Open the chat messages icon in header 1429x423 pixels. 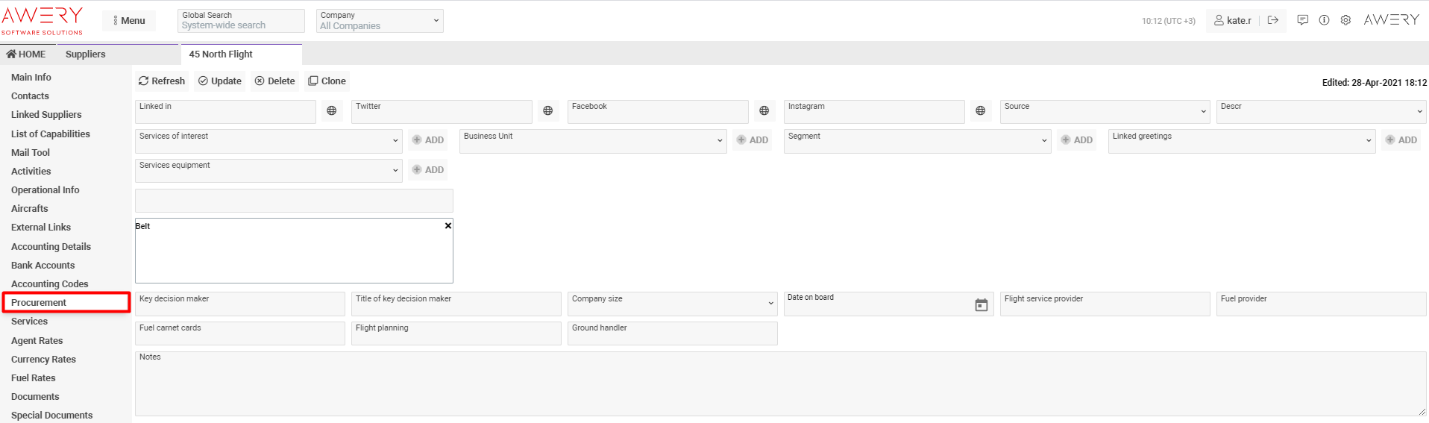click(1302, 20)
